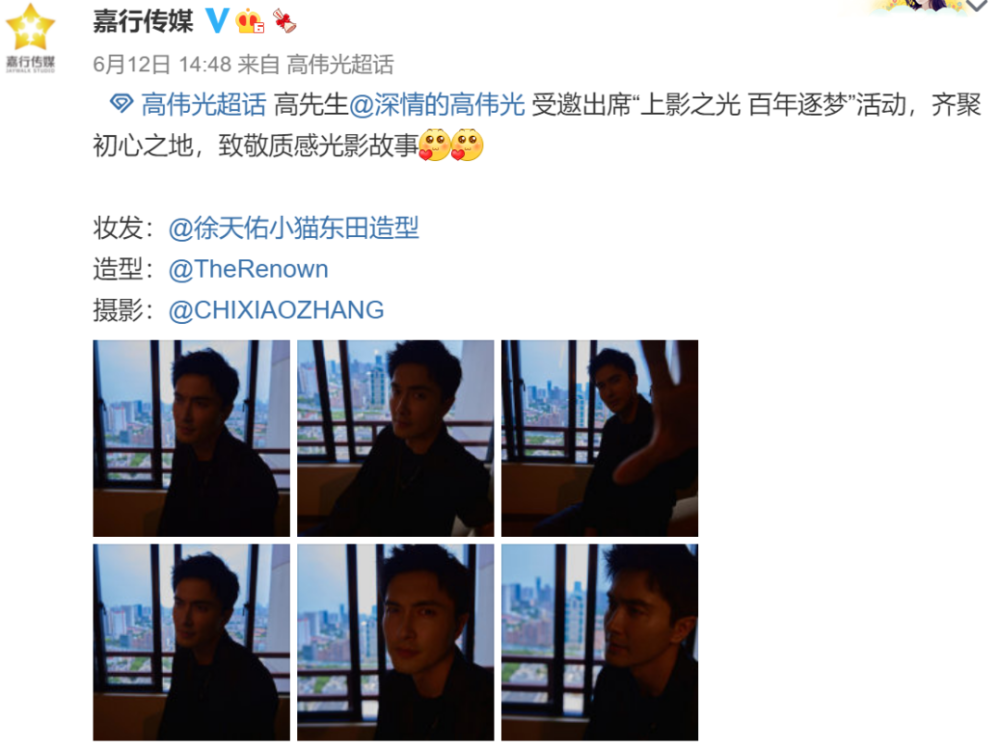Click the 嘉行传媒 star avatar
Viewport: 1000px width, 748px height.
point(30,38)
